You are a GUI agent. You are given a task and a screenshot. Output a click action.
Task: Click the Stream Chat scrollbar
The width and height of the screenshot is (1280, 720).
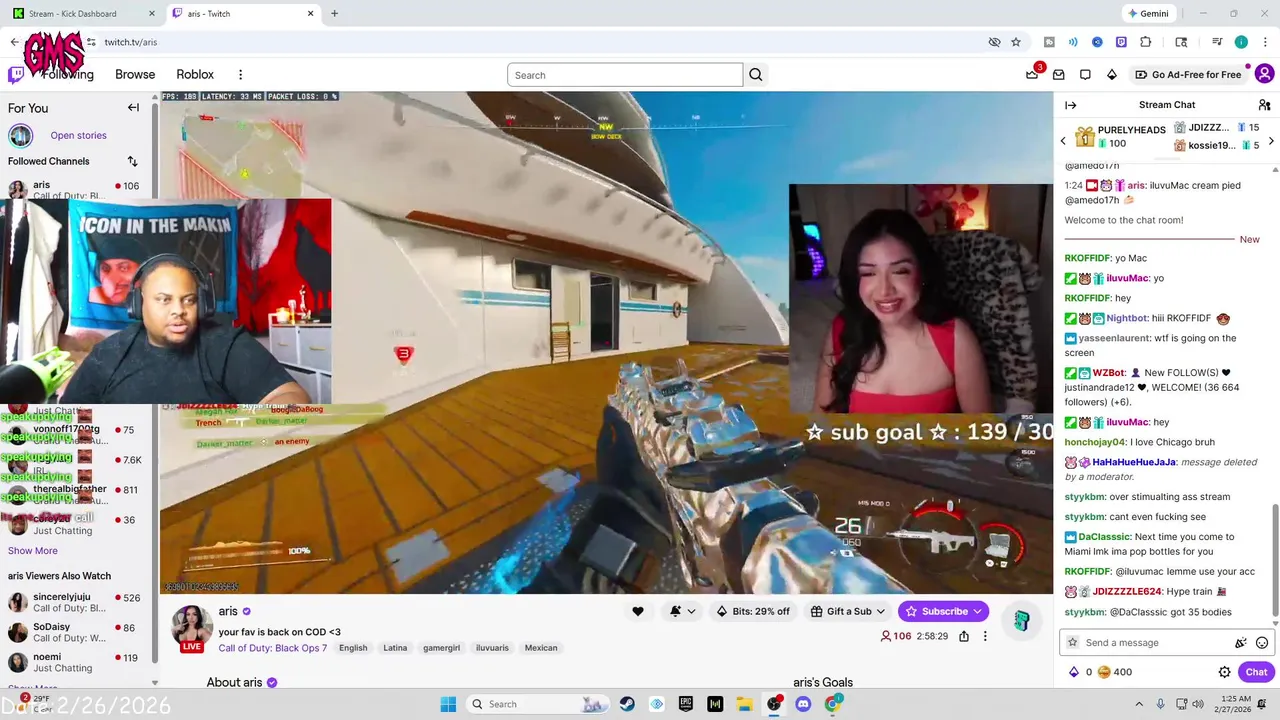tap(1275, 560)
